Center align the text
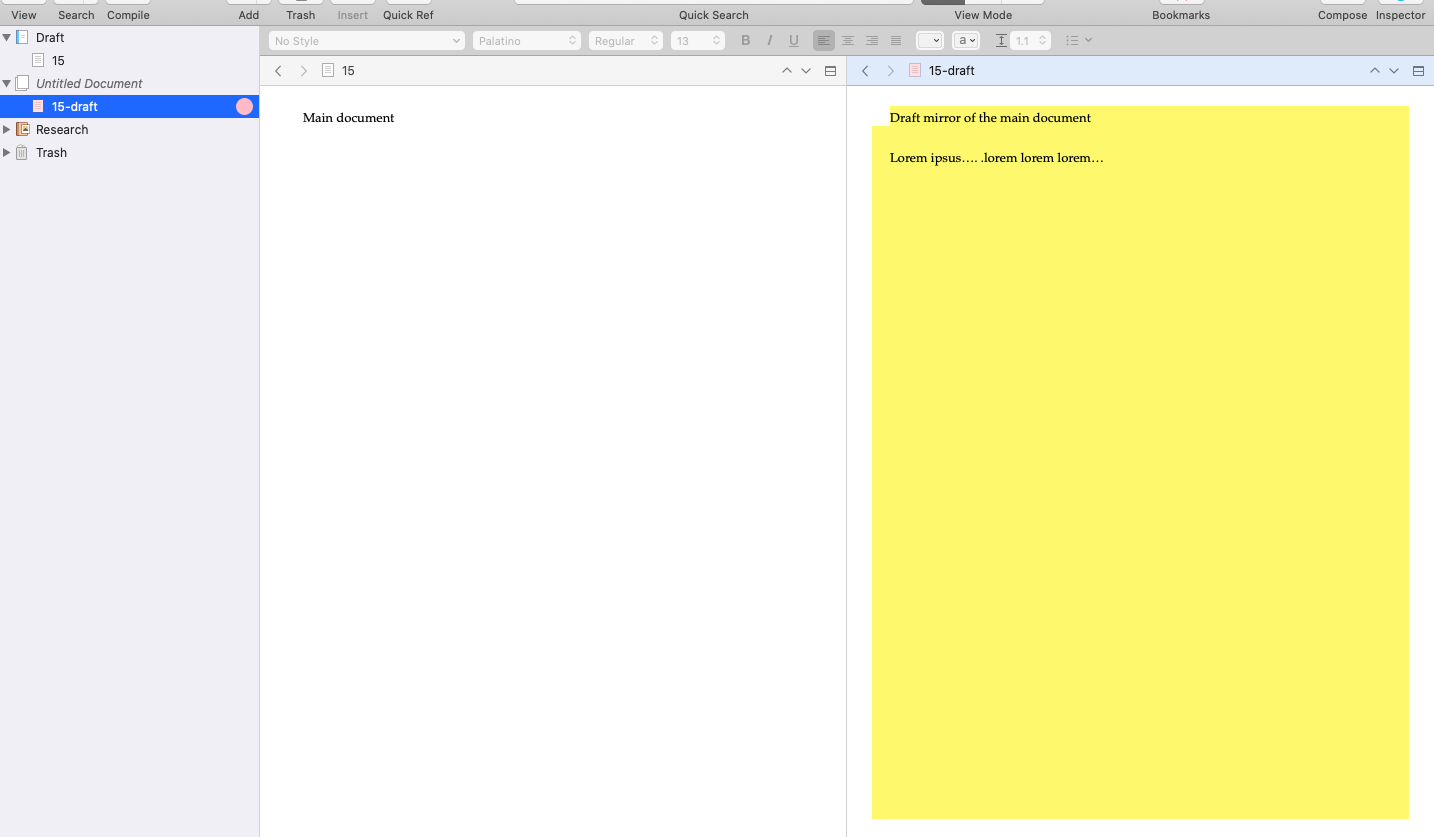1434x837 pixels. coord(848,41)
